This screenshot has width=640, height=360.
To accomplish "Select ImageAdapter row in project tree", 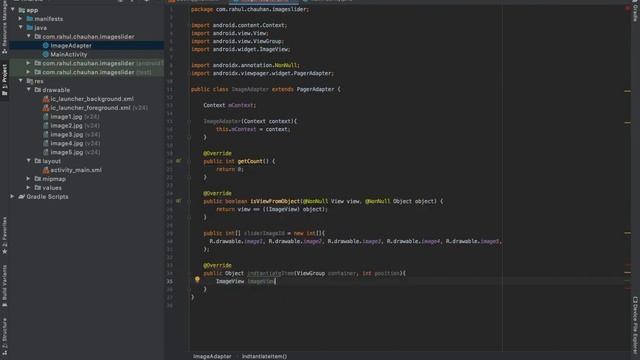I will pos(87,46).
